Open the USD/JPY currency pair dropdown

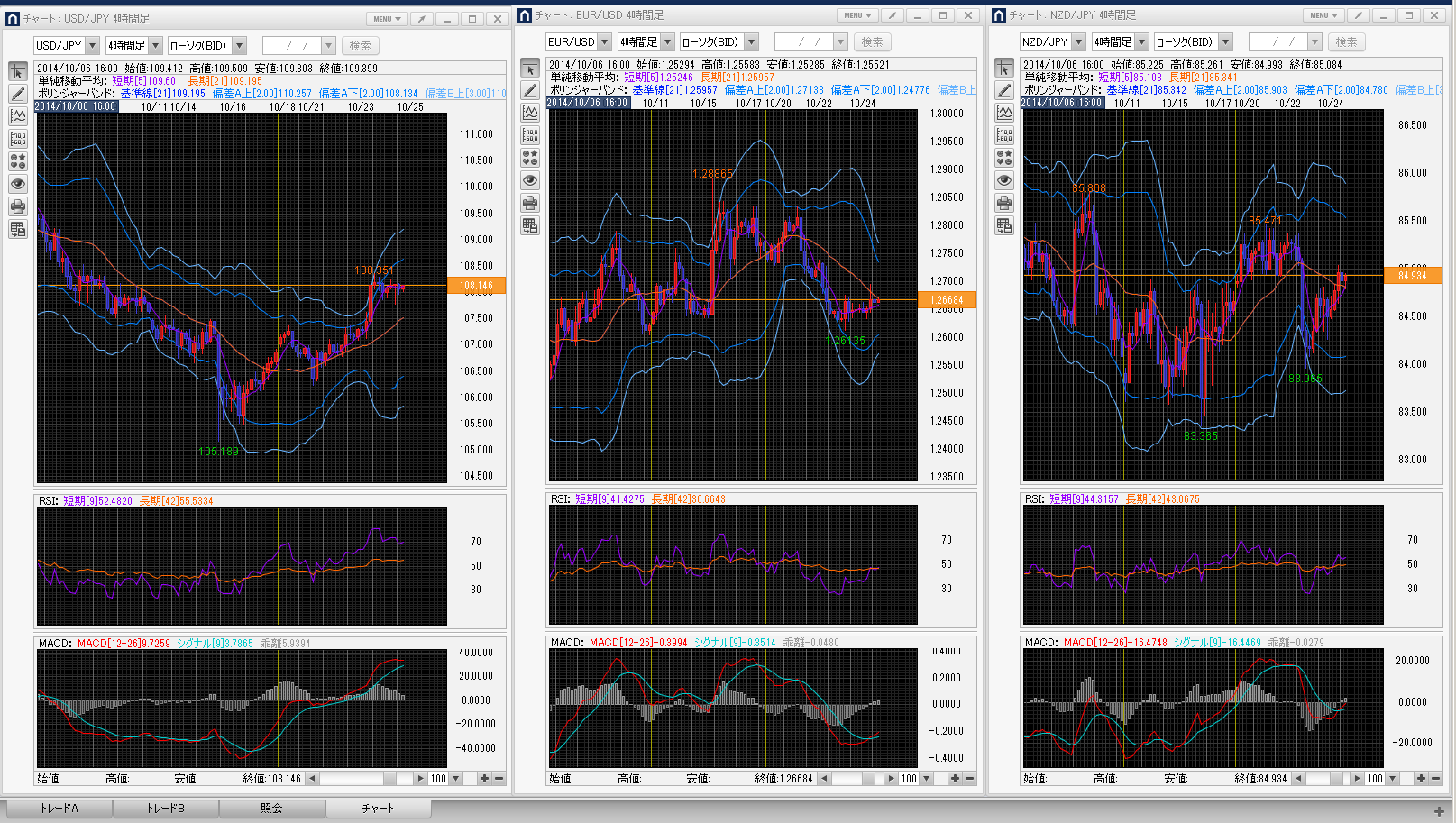click(x=92, y=46)
